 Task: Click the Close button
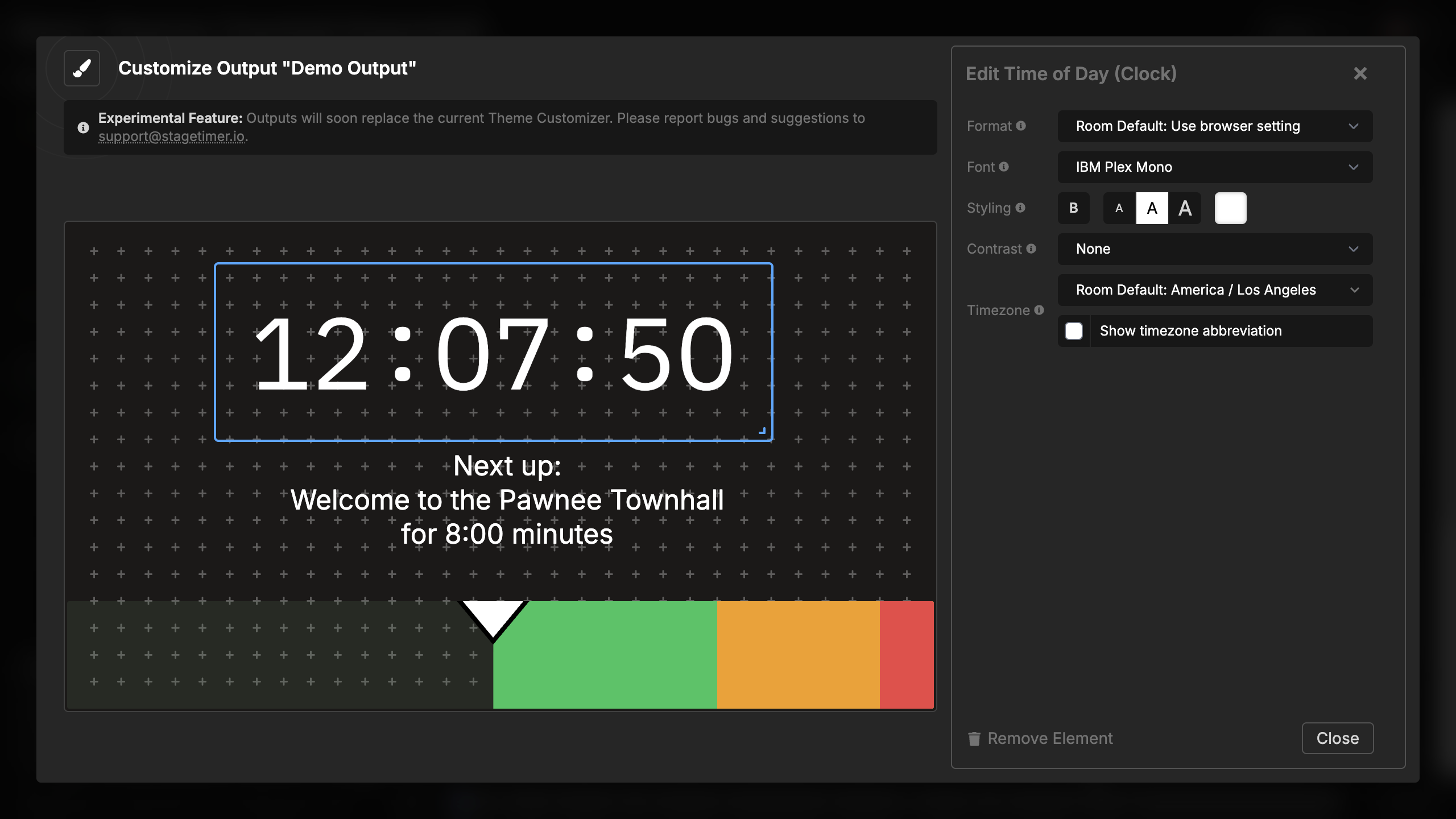1338,738
